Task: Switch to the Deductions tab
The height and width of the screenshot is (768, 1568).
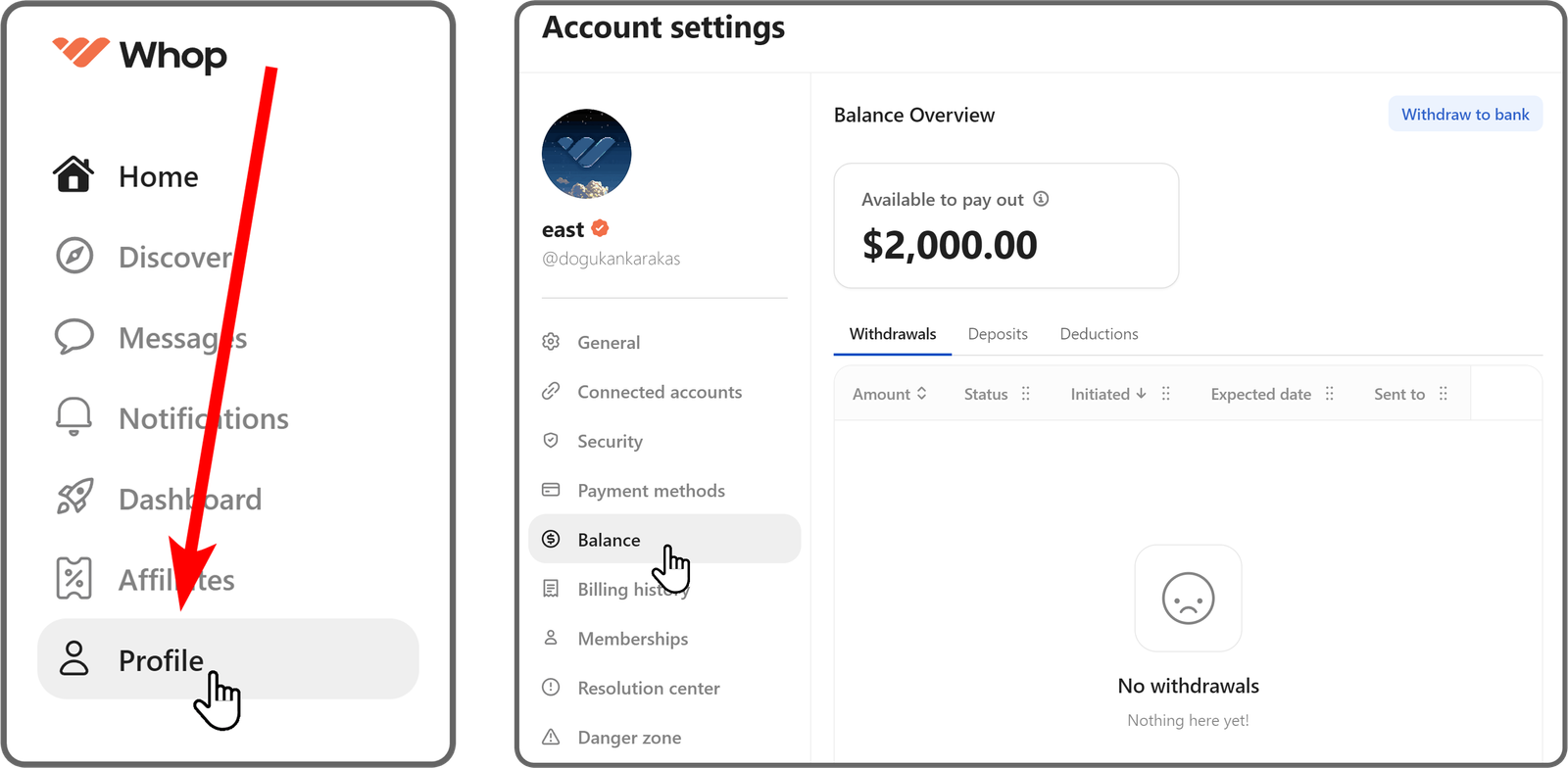Action: point(1099,334)
